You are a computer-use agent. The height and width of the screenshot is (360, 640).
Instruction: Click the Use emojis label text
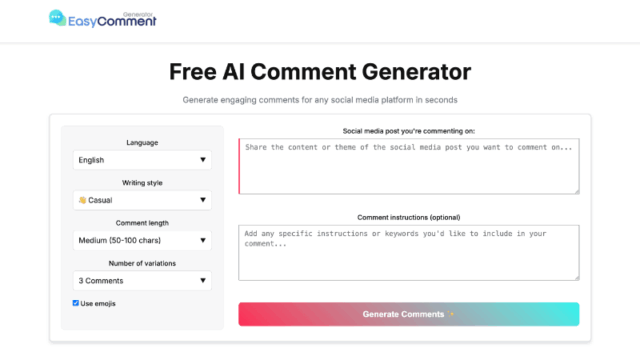click(98, 304)
